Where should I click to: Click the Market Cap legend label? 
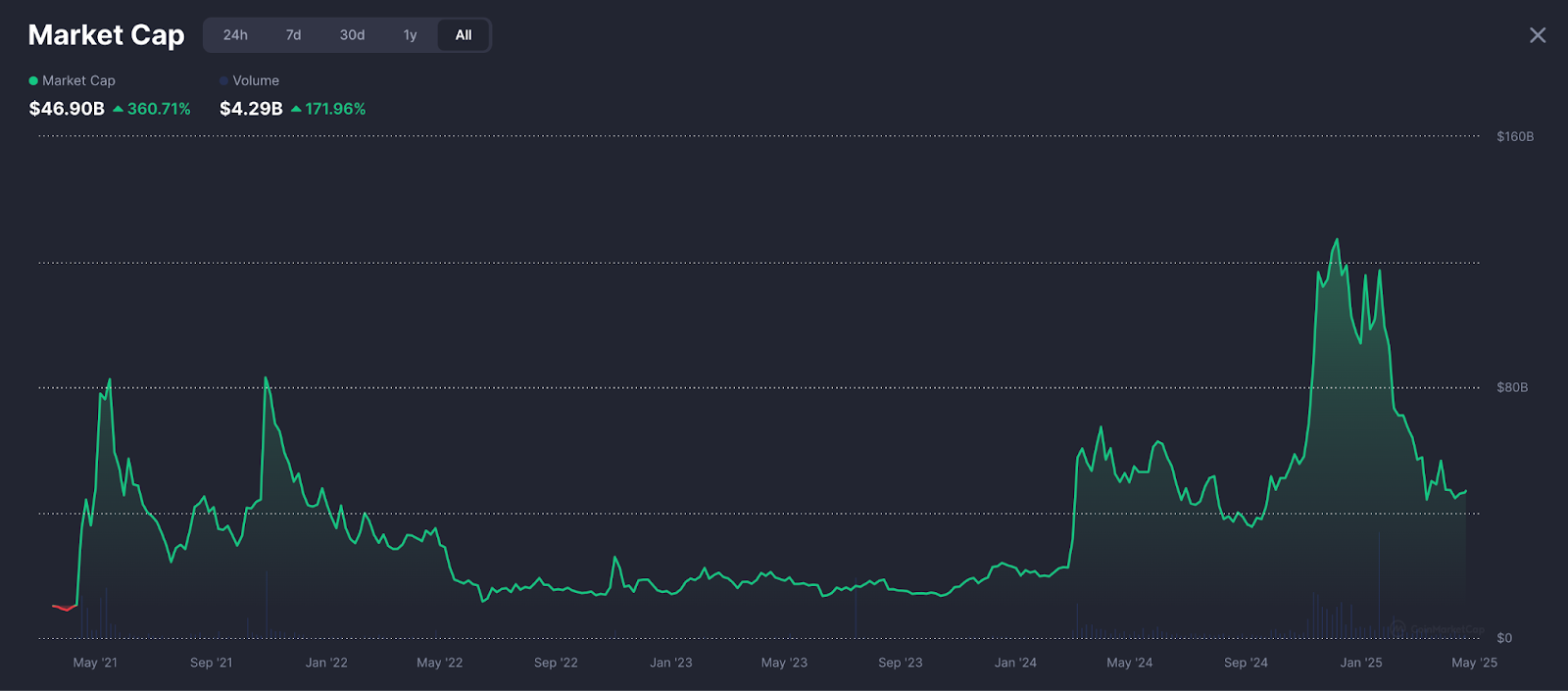pyautogui.click(x=78, y=81)
